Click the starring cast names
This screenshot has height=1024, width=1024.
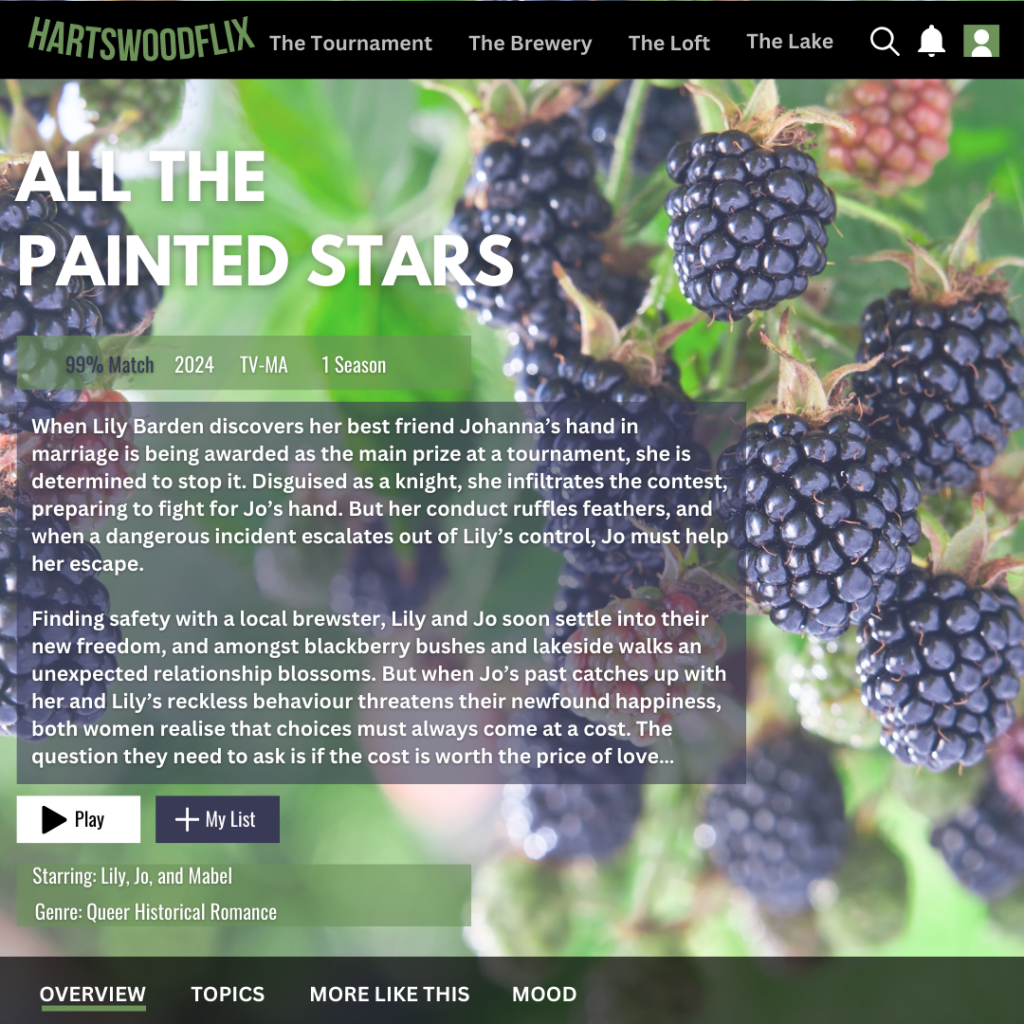click(x=167, y=876)
